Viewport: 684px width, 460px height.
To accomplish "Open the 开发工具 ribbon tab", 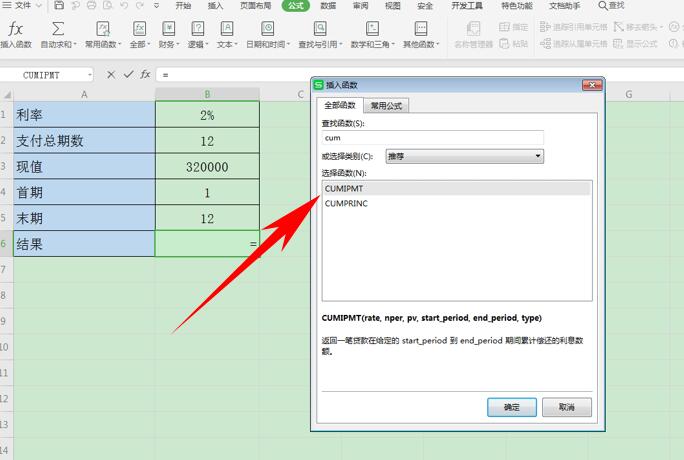I will point(467,6).
